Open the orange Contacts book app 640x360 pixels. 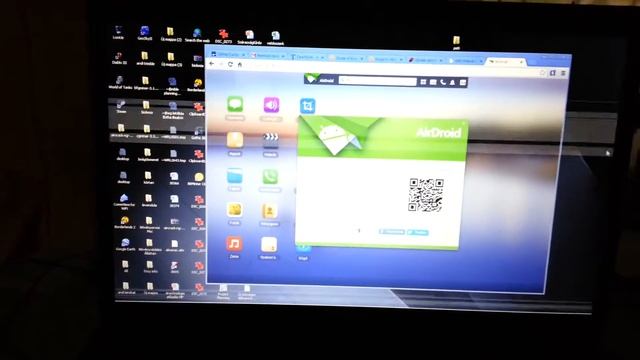click(x=269, y=211)
